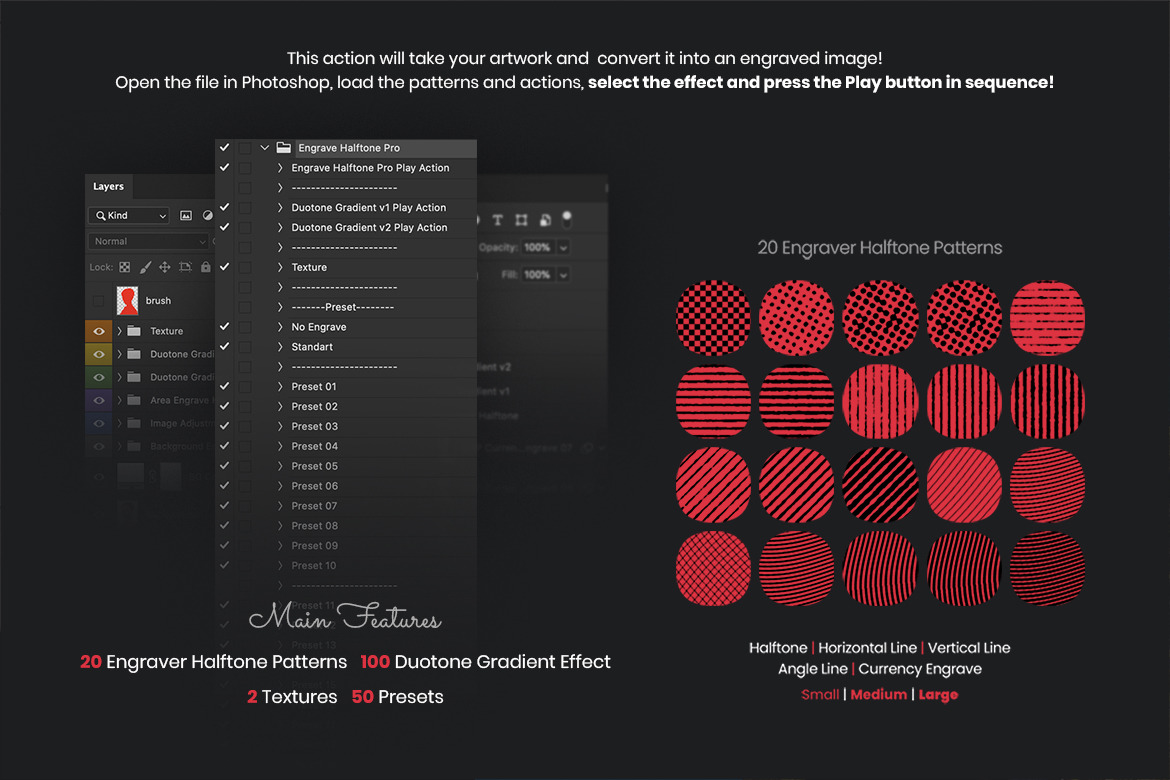This screenshot has height=780, width=1170.
Task: Open the Kind filter dropdown
Action: click(129, 216)
